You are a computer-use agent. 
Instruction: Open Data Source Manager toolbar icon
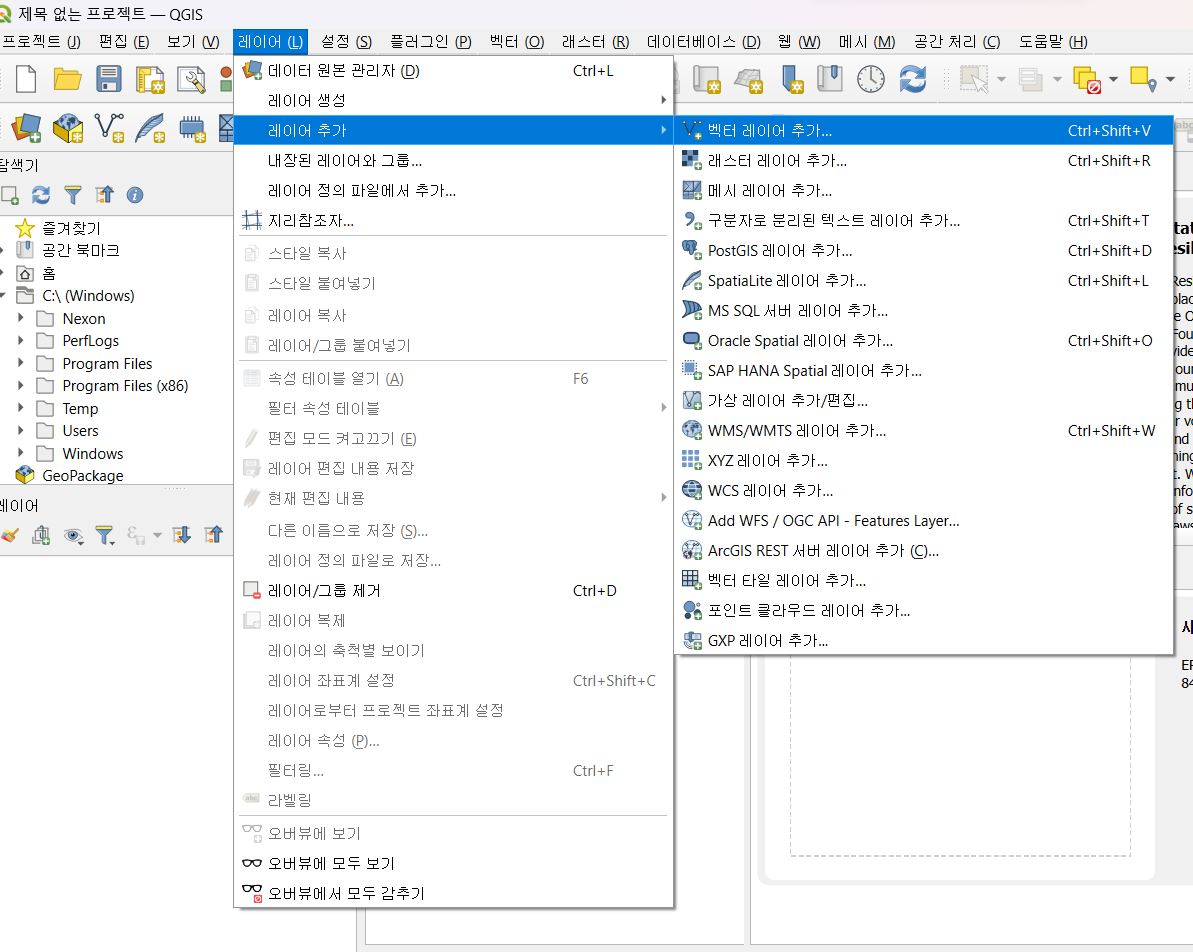tap(27, 127)
